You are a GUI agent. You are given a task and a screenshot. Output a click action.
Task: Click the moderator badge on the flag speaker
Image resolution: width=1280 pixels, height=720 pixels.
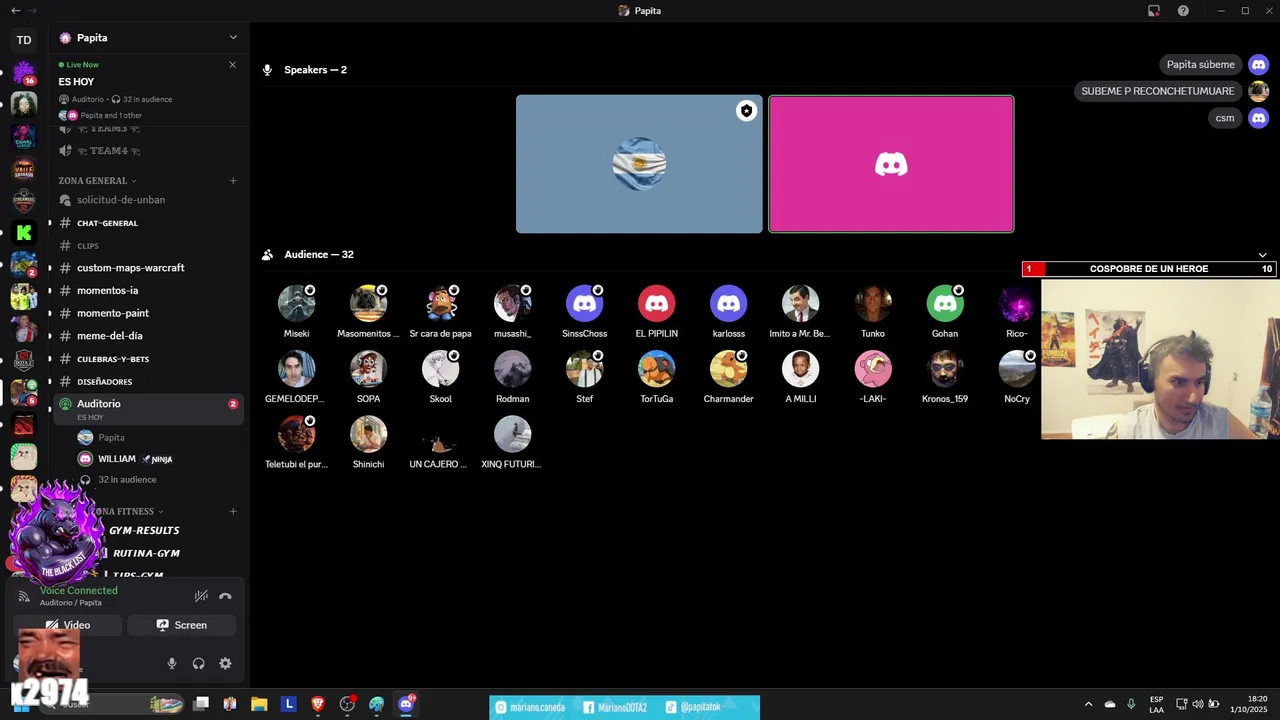[x=746, y=111]
